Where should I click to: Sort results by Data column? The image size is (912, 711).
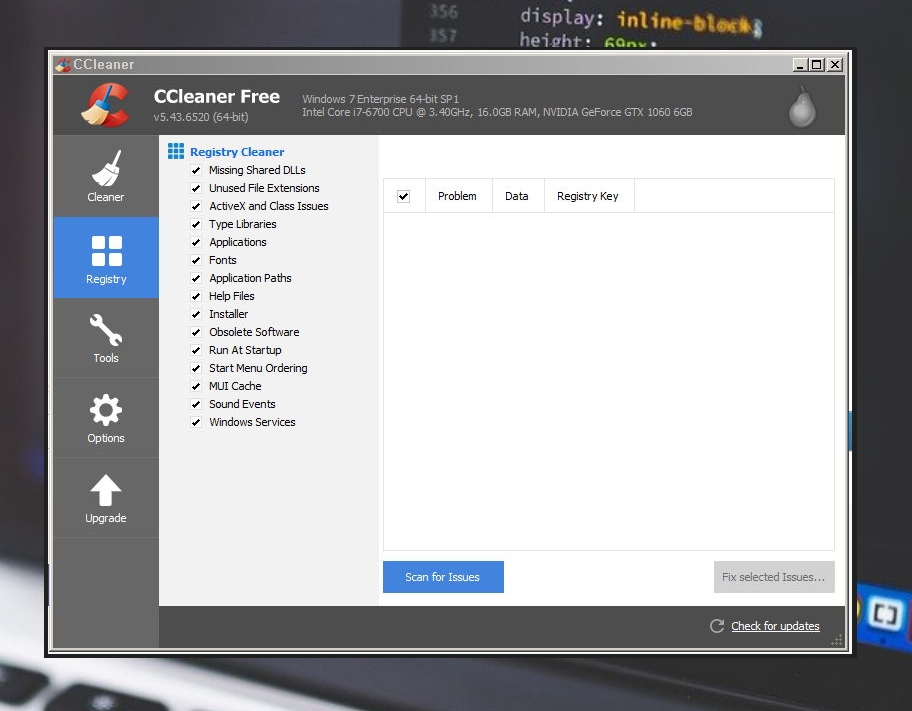[x=518, y=196]
